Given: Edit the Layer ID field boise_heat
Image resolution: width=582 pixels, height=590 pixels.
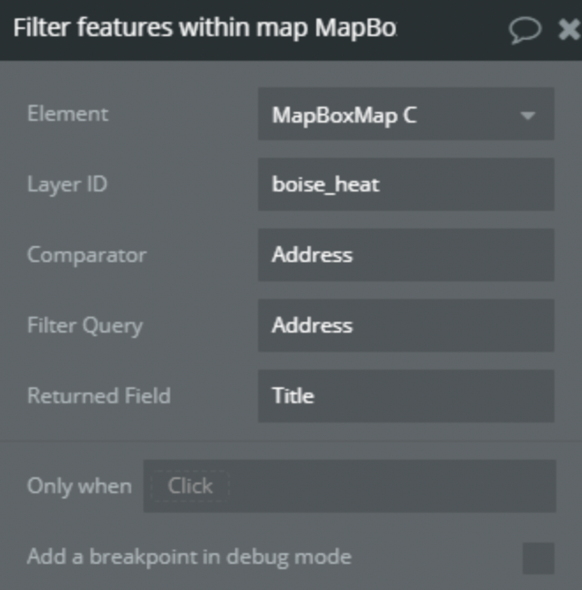Looking at the screenshot, I should click(x=406, y=184).
